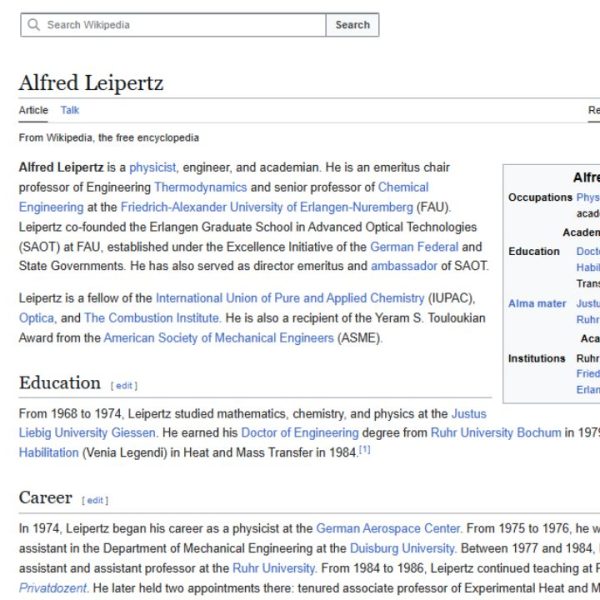Open American Society of Mechanical Engineers link
Screen dimensions: 600x600
(218, 338)
